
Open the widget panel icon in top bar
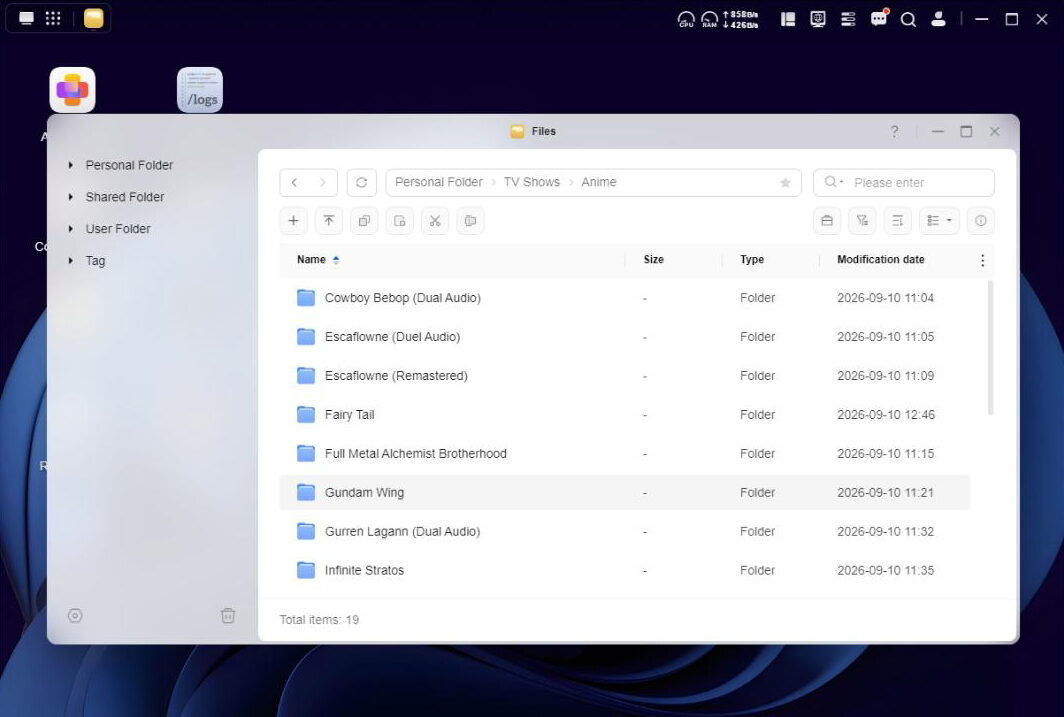coord(788,19)
